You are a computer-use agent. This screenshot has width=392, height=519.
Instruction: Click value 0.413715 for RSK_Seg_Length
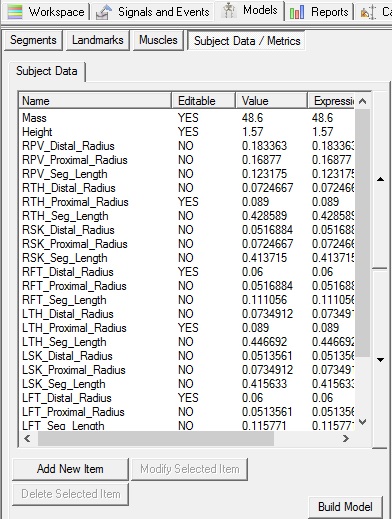click(264, 258)
